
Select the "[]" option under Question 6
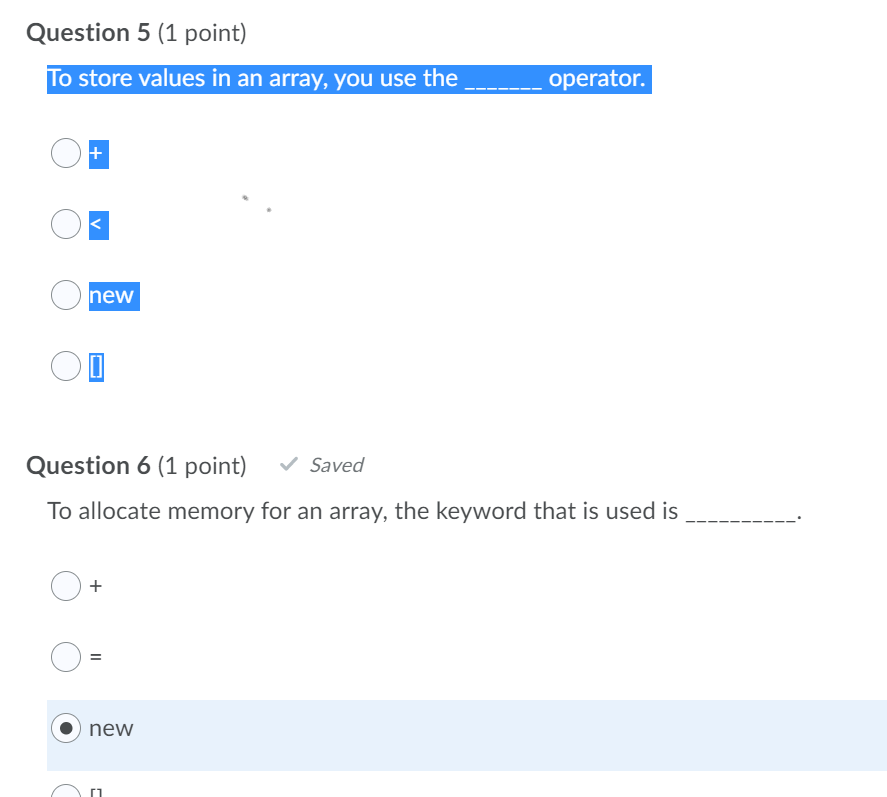tap(65, 790)
